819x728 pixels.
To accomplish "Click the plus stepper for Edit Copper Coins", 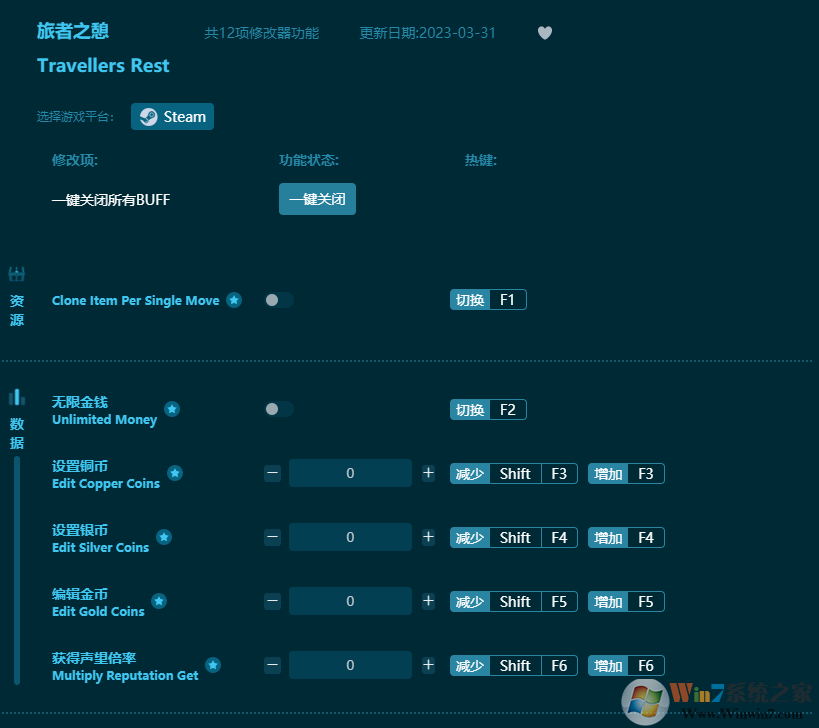I will (428, 472).
